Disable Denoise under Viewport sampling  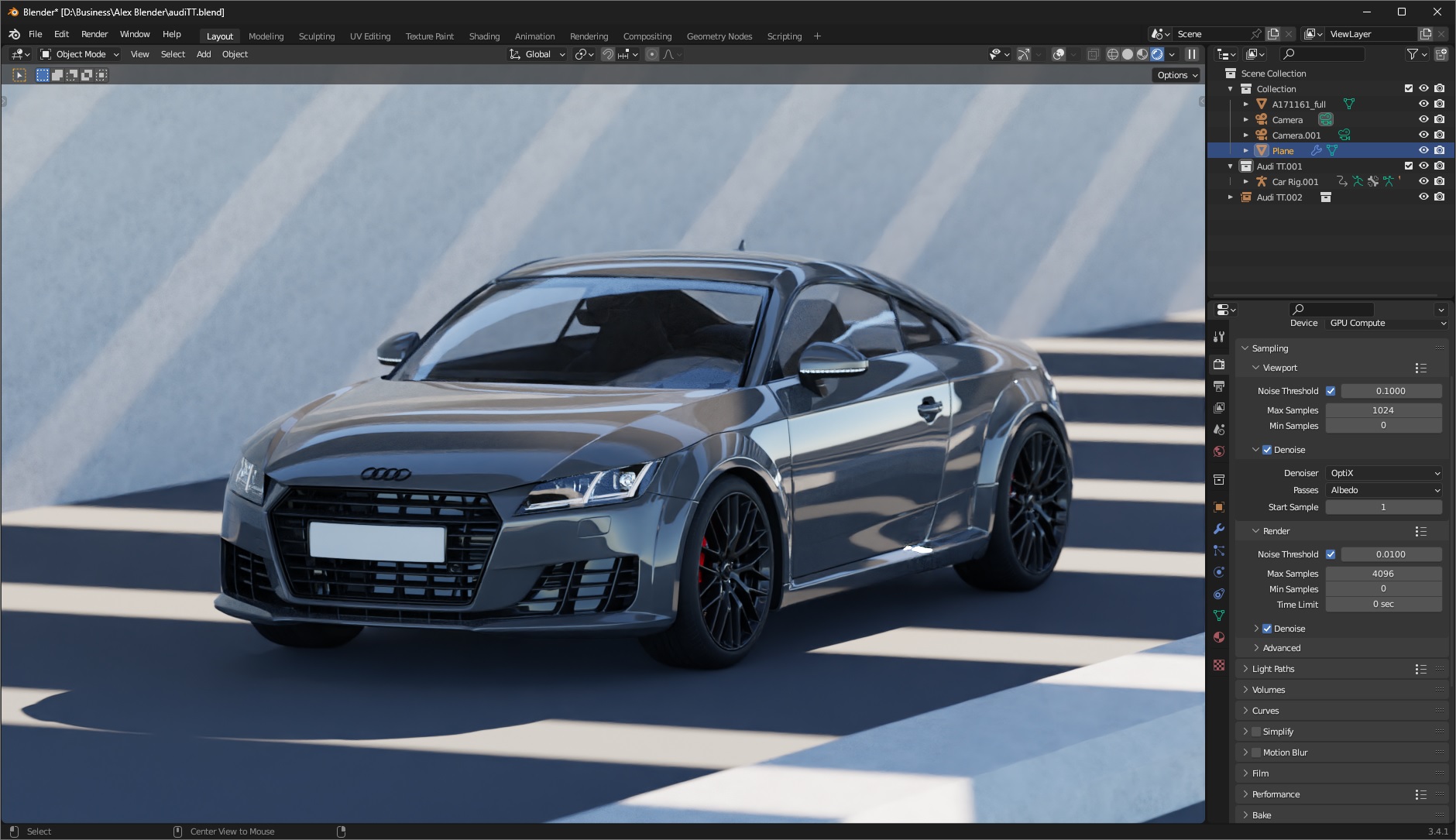coord(1268,450)
